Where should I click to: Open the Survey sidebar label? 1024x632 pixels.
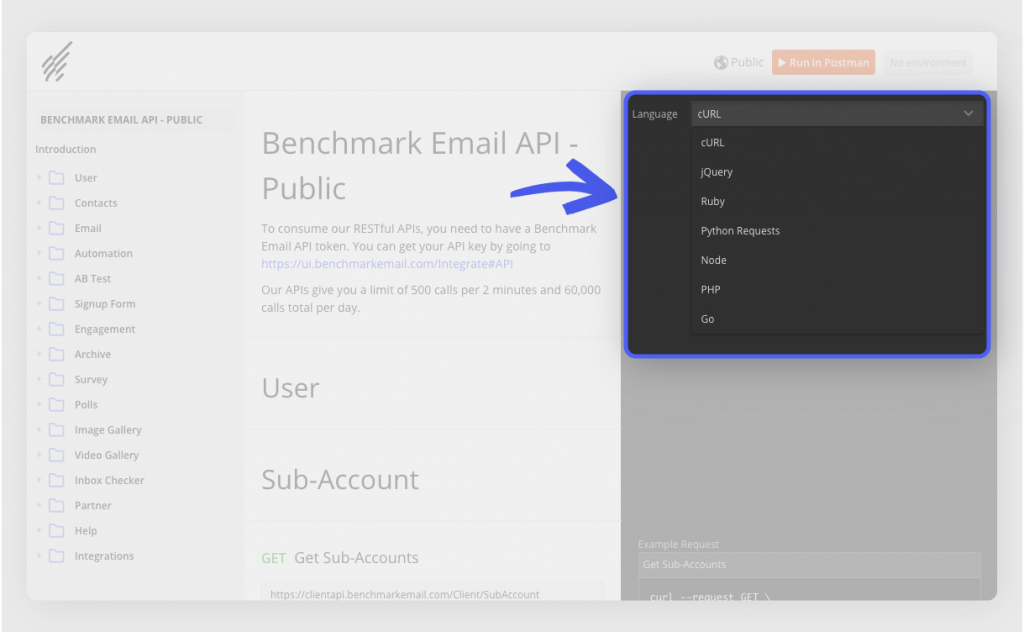coord(91,379)
